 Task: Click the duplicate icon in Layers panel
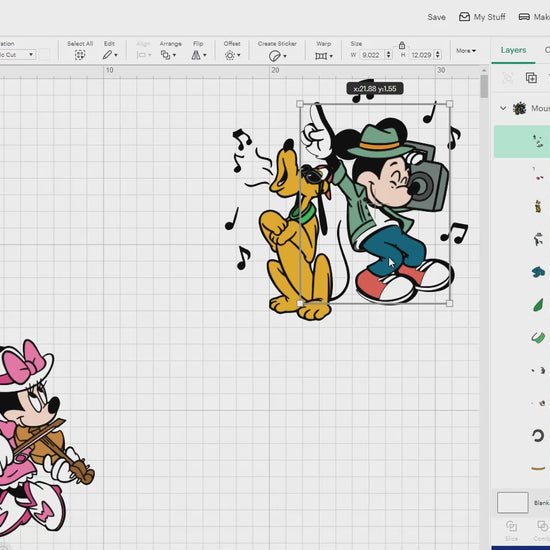point(531,78)
